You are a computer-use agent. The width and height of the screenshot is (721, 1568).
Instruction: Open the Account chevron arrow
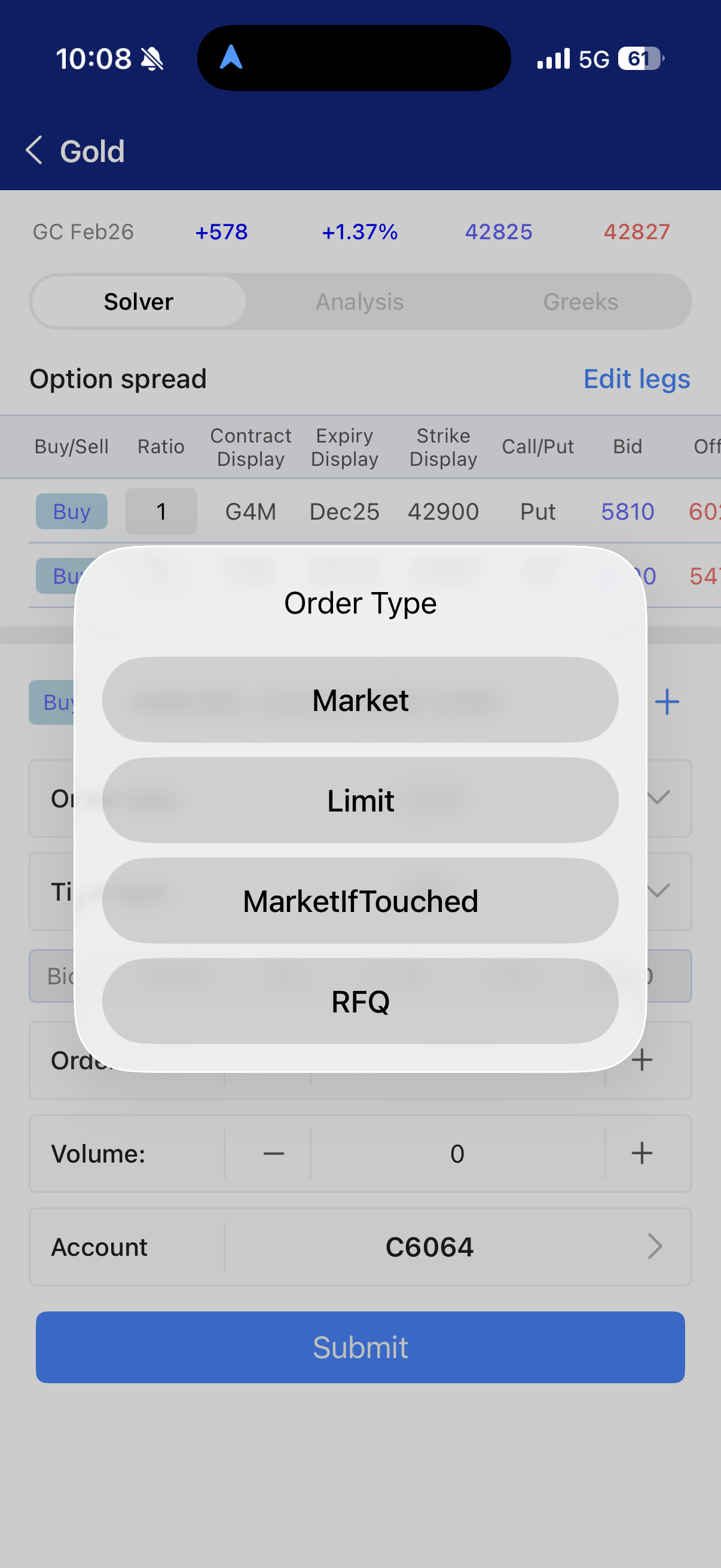pos(655,1247)
